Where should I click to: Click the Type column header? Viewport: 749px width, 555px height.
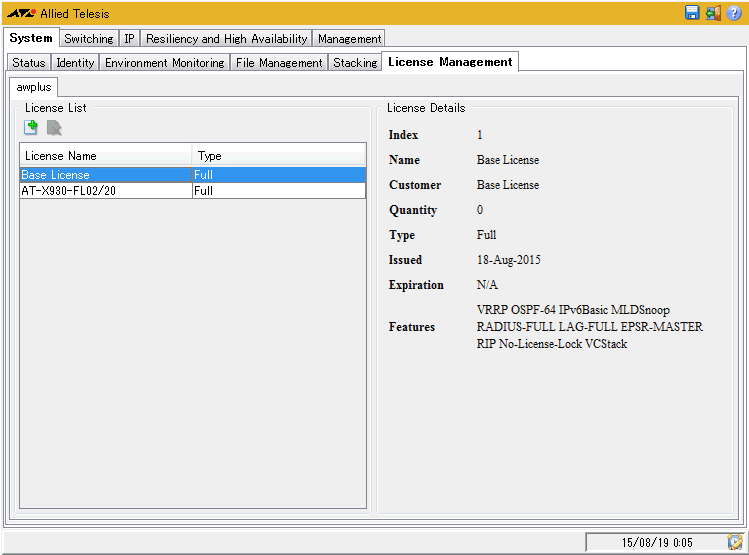click(278, 156)
